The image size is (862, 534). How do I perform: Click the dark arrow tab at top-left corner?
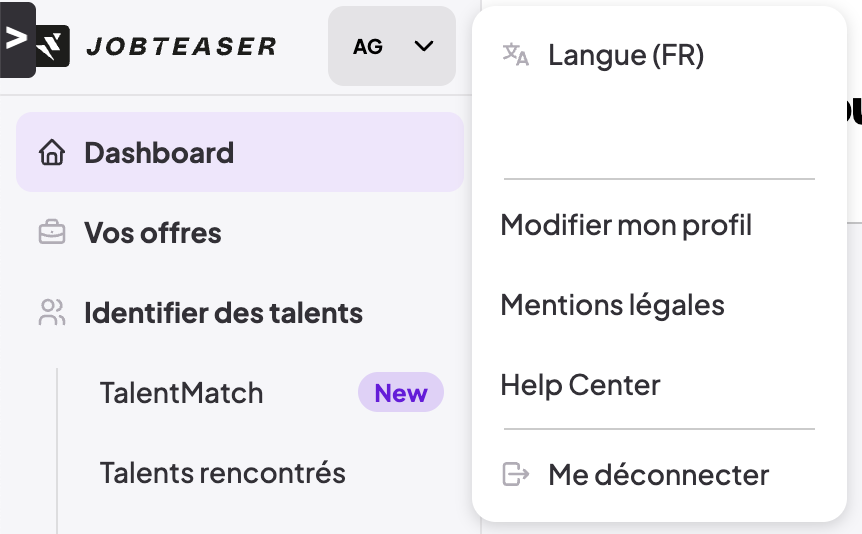click(x=17, y=40)
